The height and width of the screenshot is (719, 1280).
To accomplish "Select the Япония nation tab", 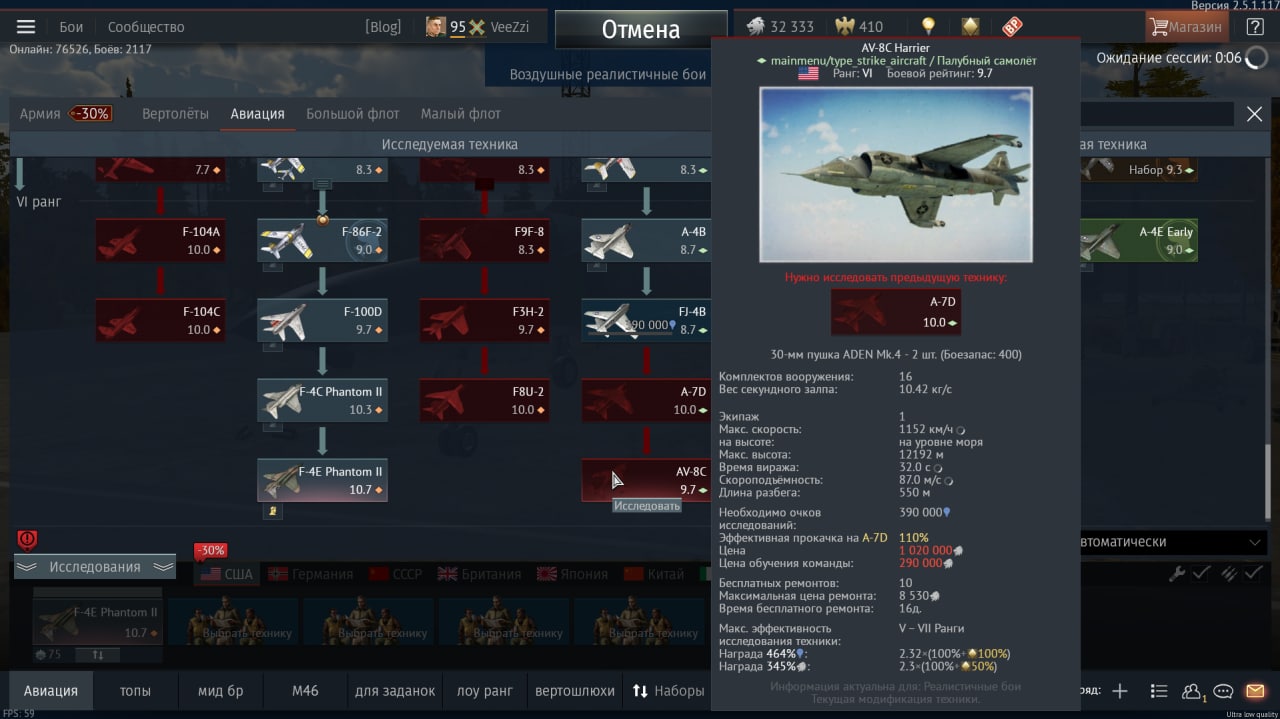I will 571,574.
